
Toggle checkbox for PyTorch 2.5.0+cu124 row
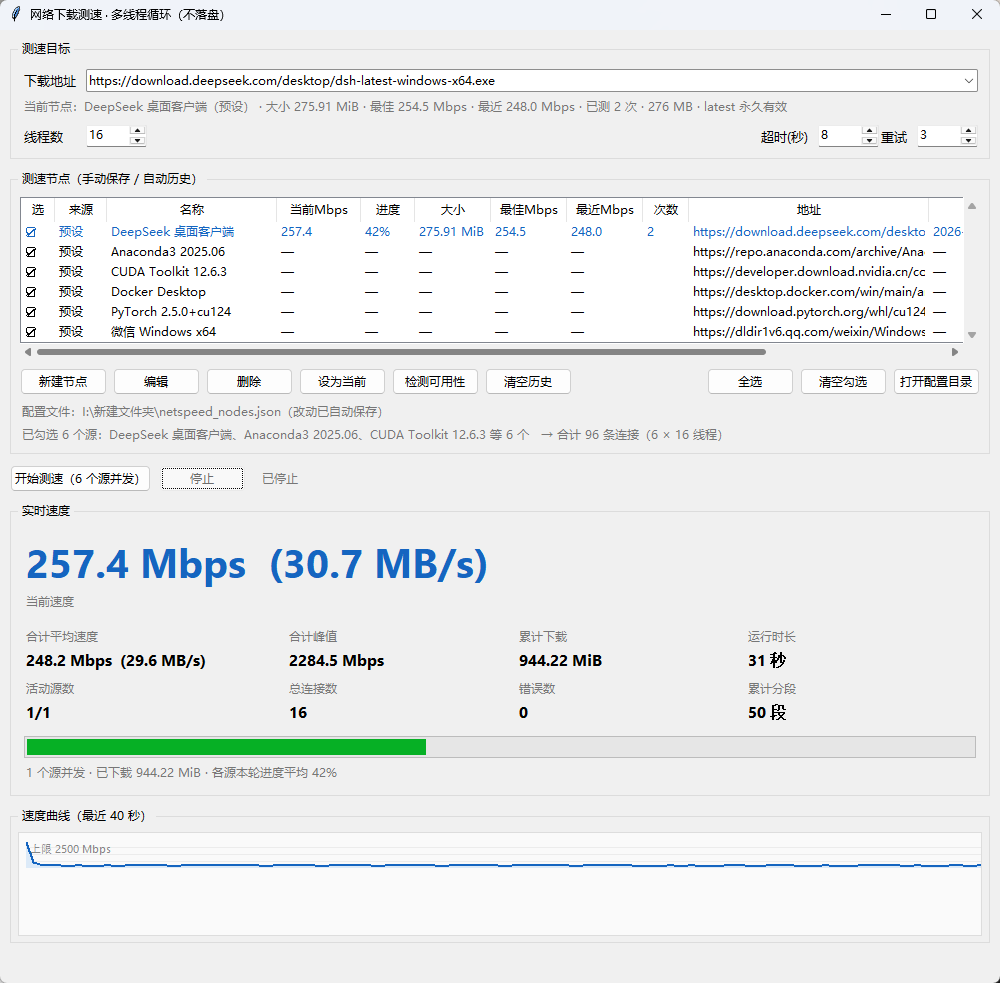pyautogui.click(x=31, y=312)
